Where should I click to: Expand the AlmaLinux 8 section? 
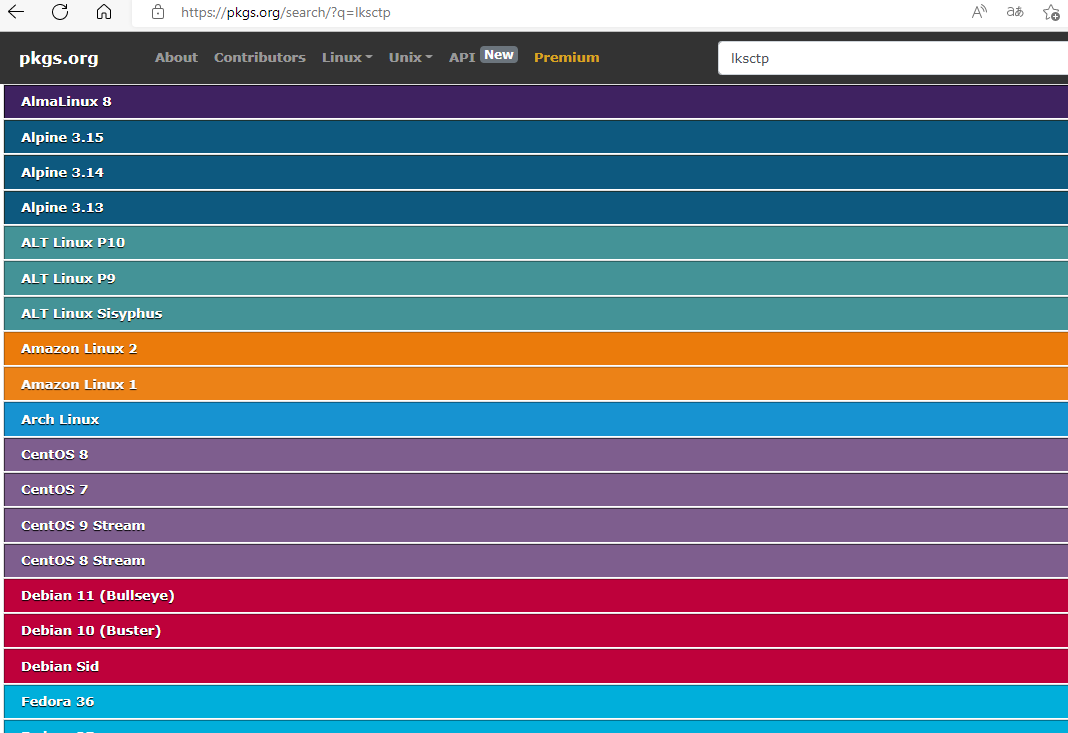[x=536, y=102]
